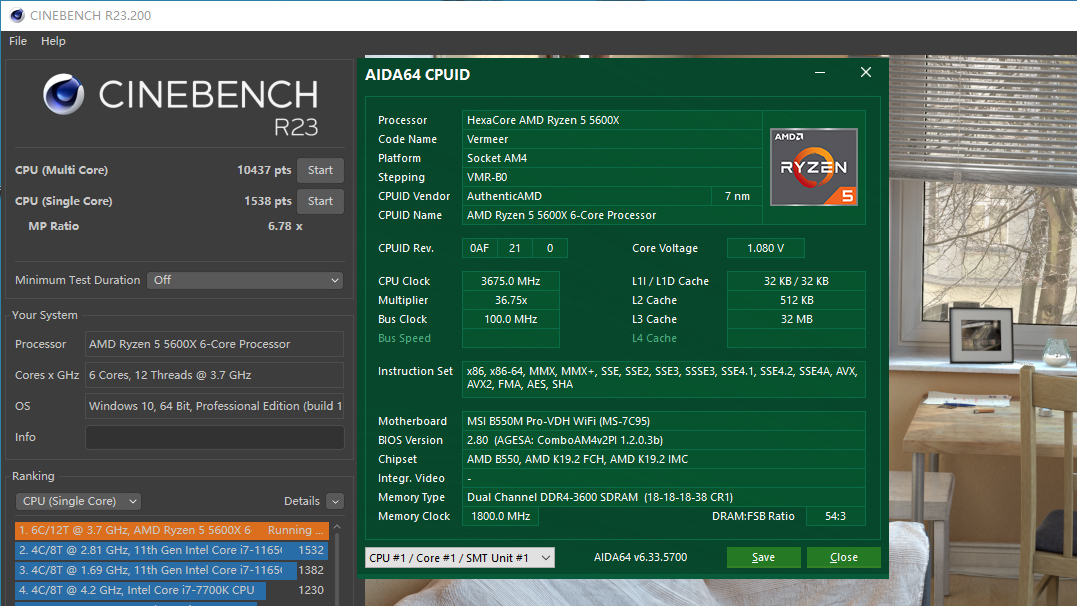Viewport: 1077px width, 606px height.
Task: Start the CPU Multi Core test
Action: pos(320,170)
